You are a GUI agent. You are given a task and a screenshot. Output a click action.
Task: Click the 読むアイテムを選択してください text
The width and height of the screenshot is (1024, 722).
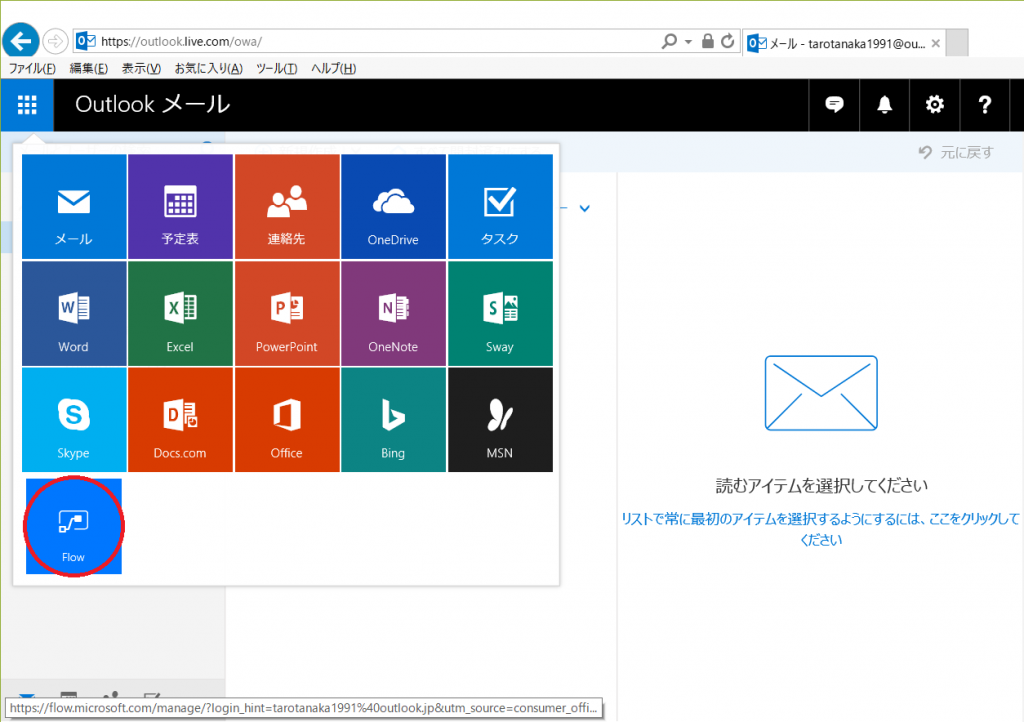821,486
